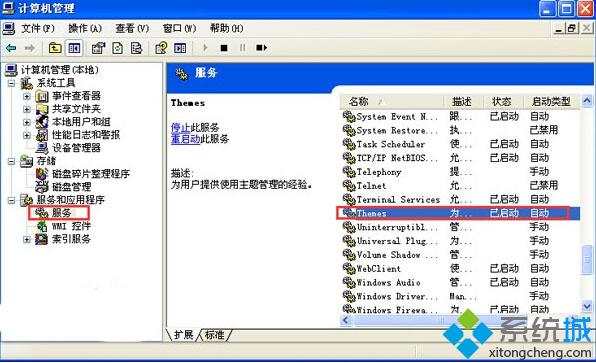This screenshot has width=596, height=363.
Task: Select the Windows Audio service row
Action: (x=460, y=282)
